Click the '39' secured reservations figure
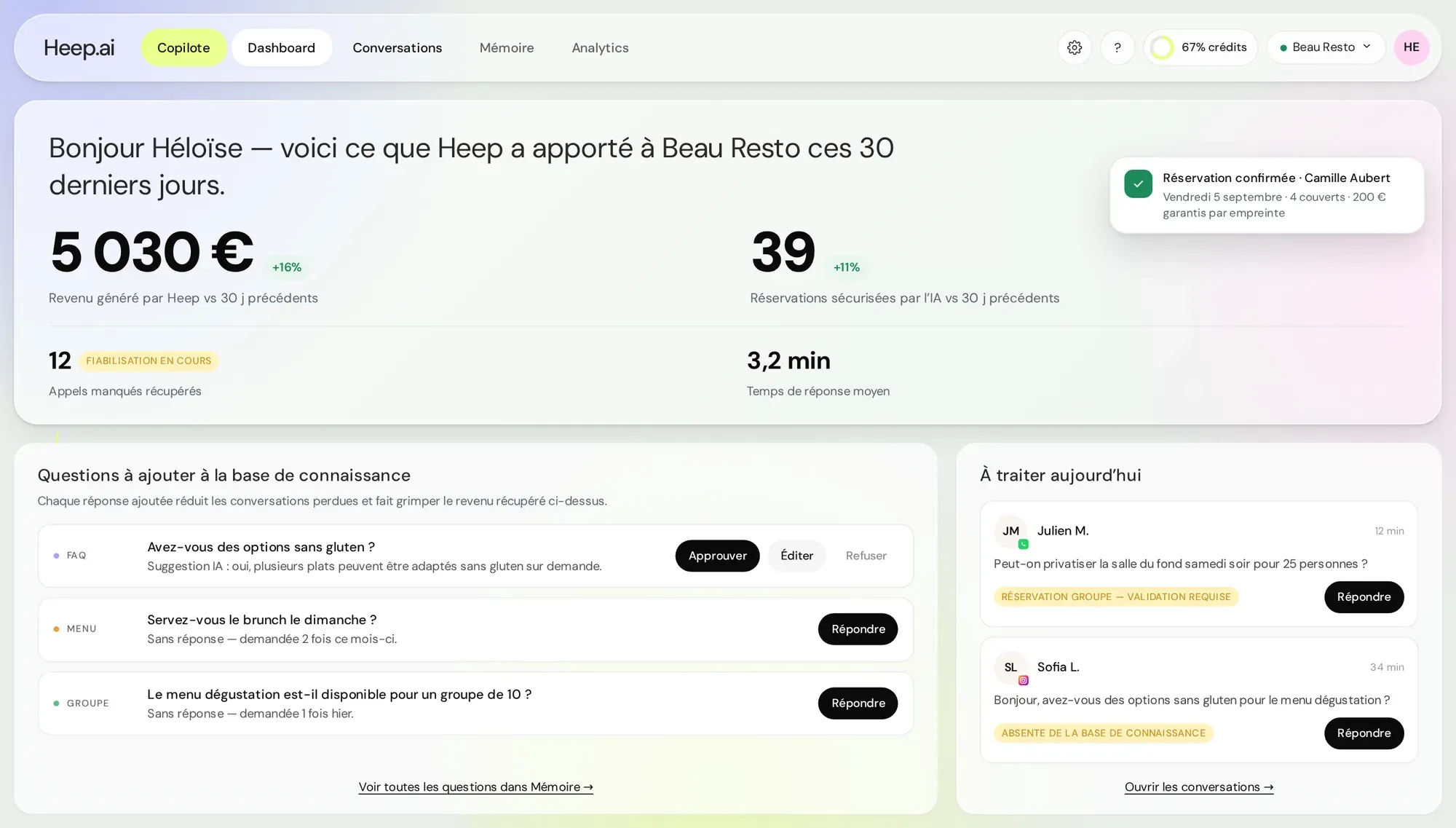The image size is (1456, 828). pos(783,252)
